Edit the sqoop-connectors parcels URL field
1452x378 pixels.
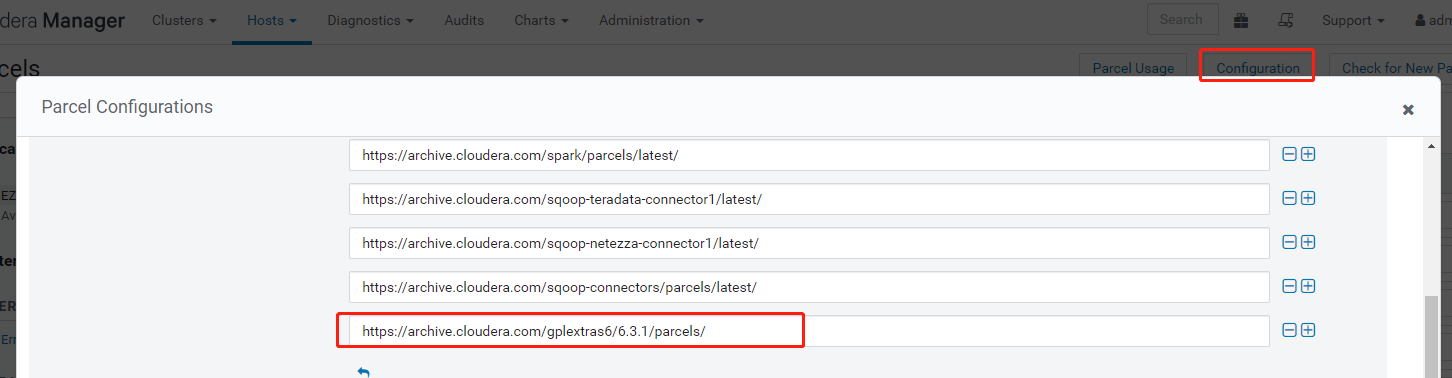(809, 287)
